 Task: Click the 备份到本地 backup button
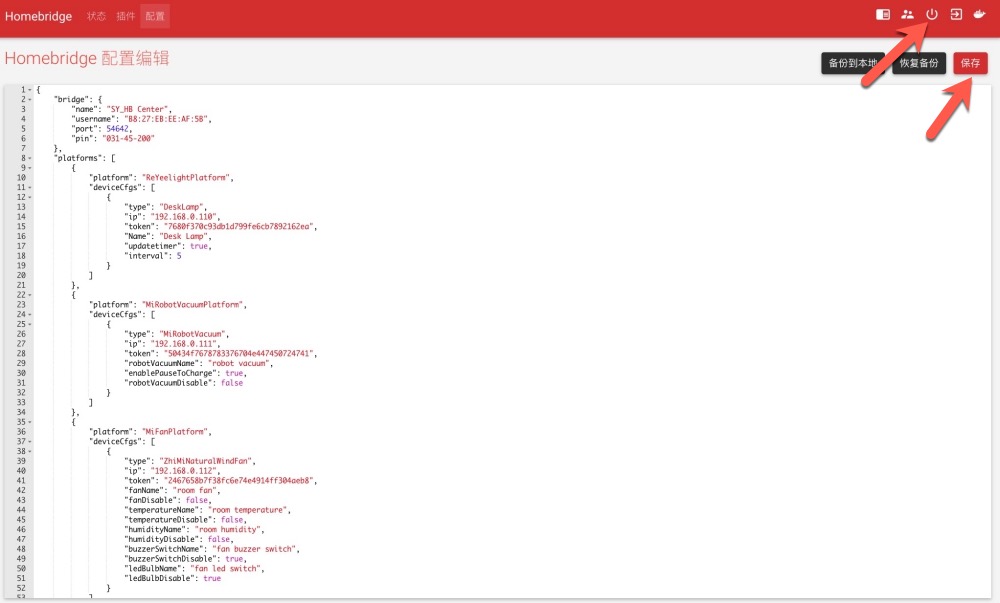[x=853, y=63]
